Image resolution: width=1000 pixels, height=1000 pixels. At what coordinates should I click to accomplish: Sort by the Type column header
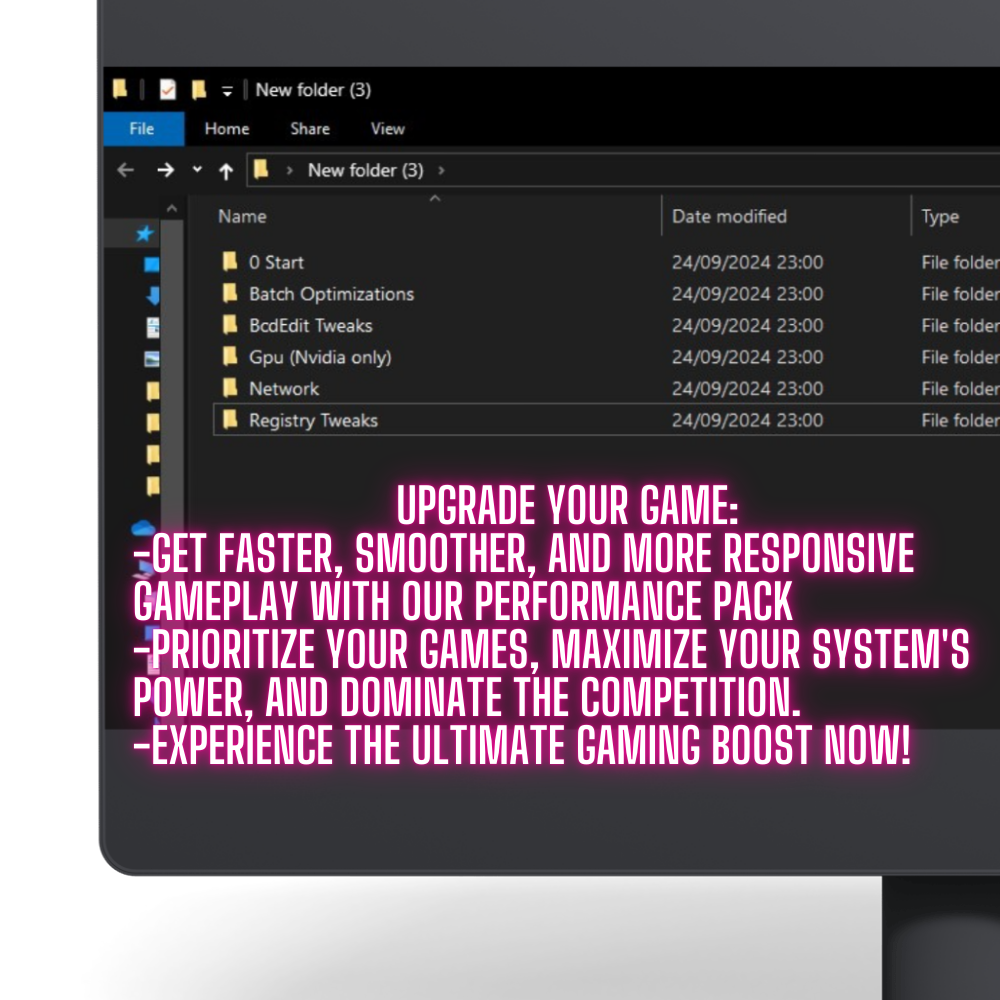click(940, 217)
